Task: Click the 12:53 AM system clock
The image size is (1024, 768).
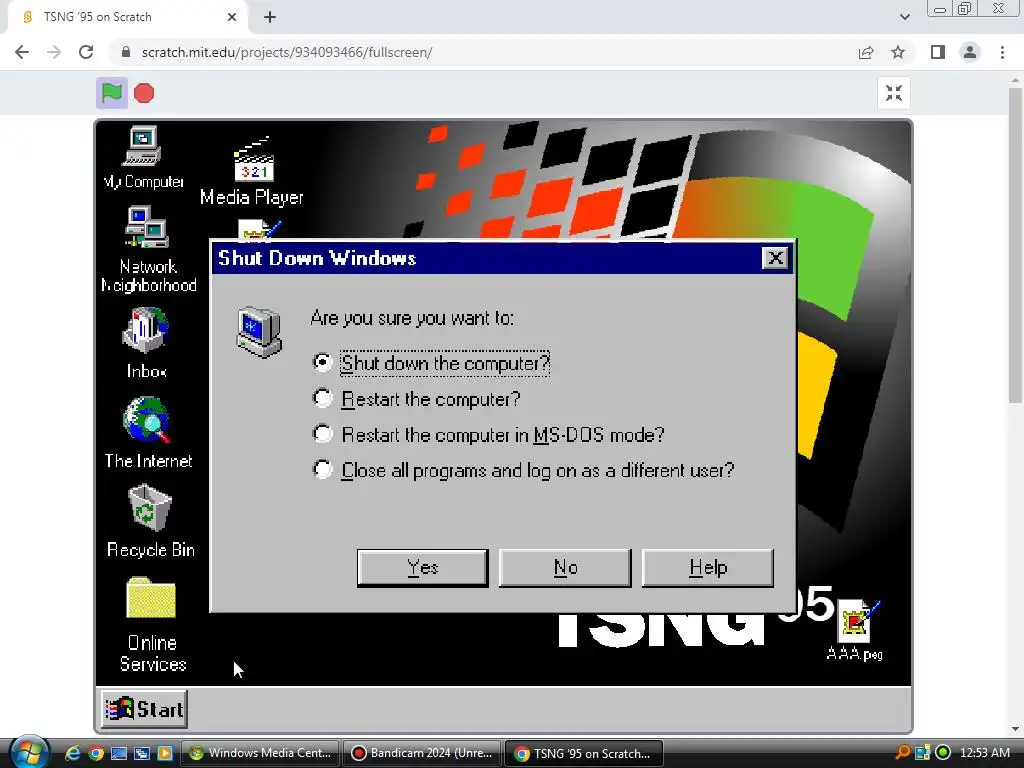Action: point(985,752)
